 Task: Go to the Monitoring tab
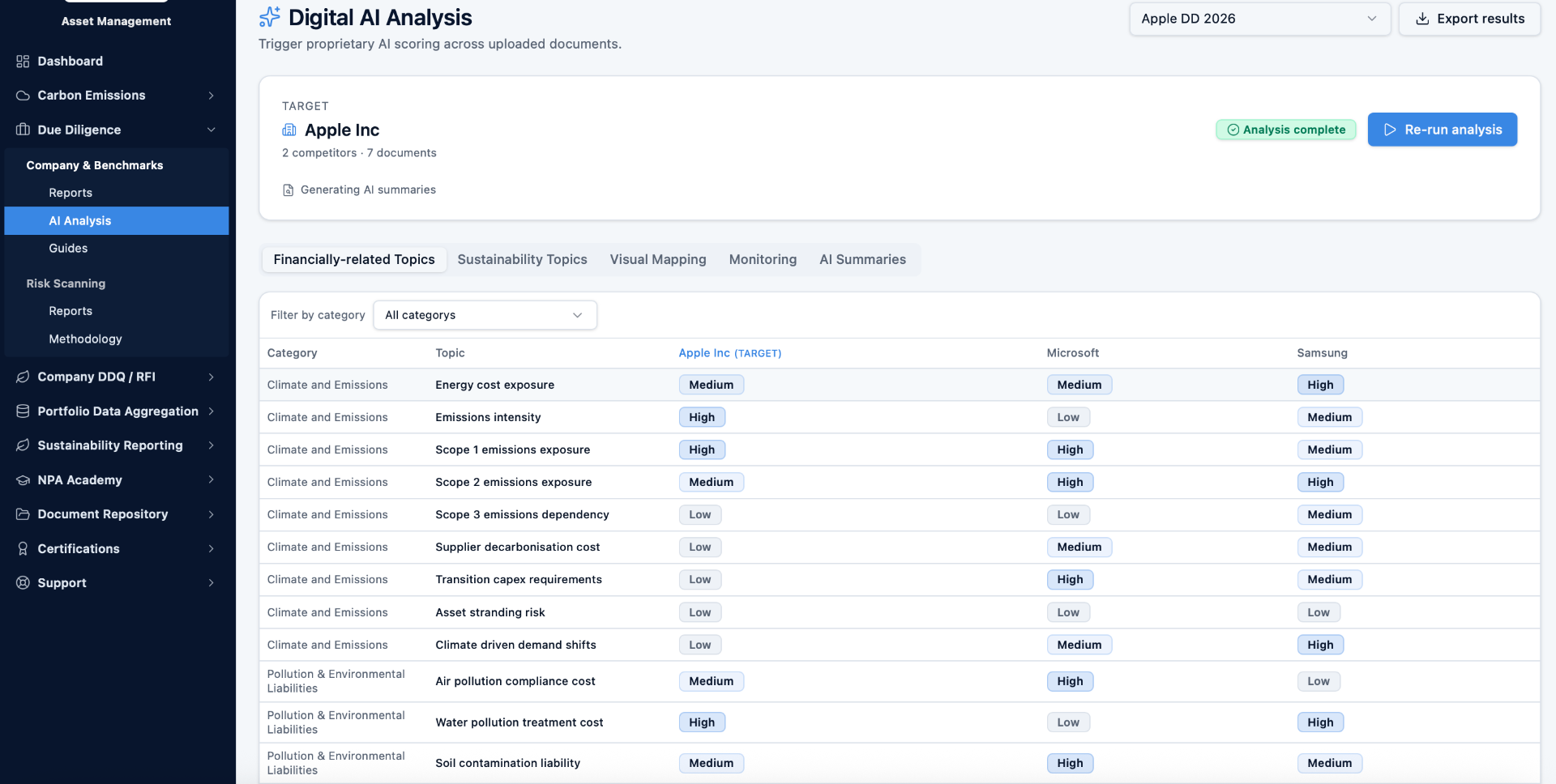(x=763, y=260)
